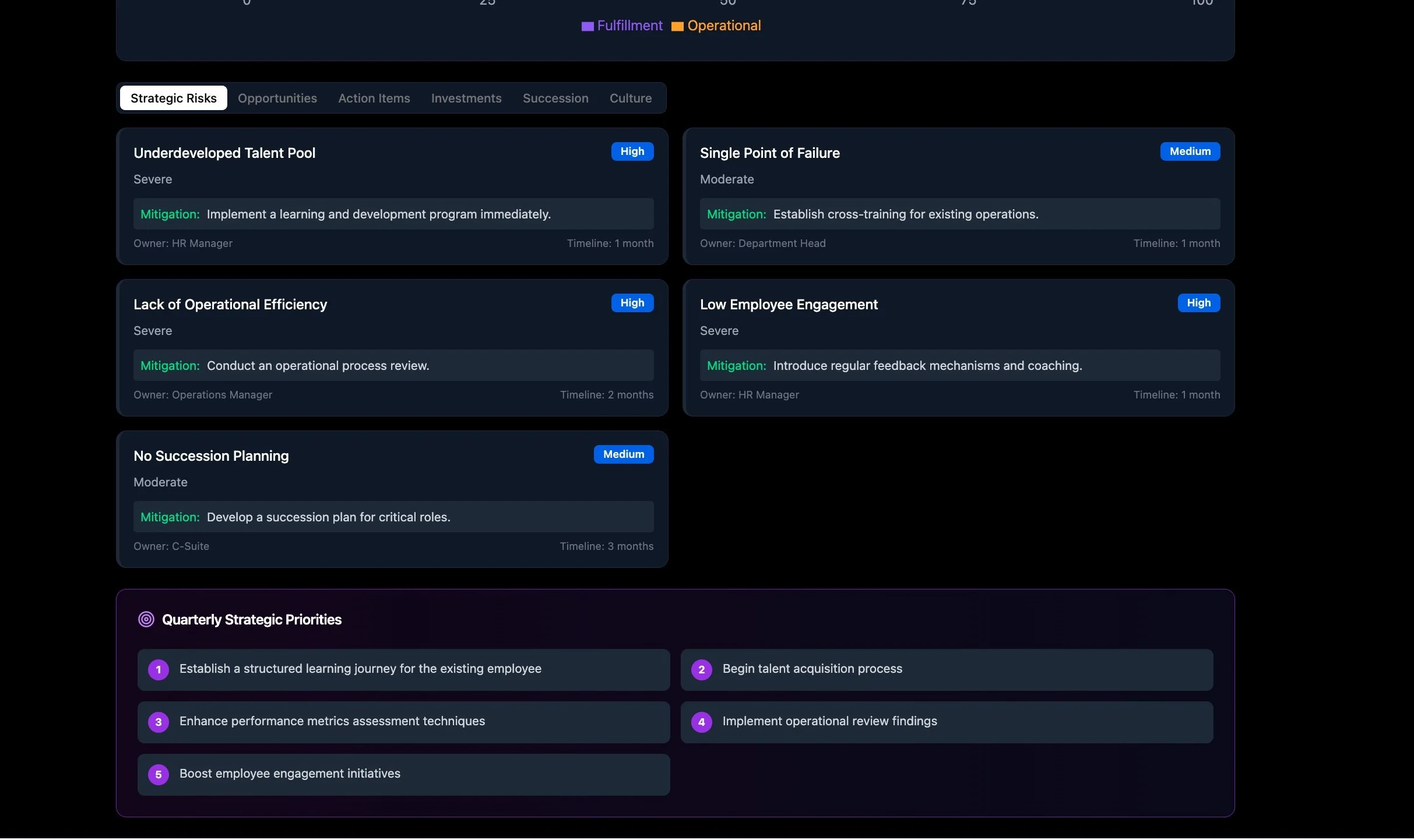This screenshot has height=840, width=1414.
Task: Click priority number 3 circle badge
Action: 159,722
